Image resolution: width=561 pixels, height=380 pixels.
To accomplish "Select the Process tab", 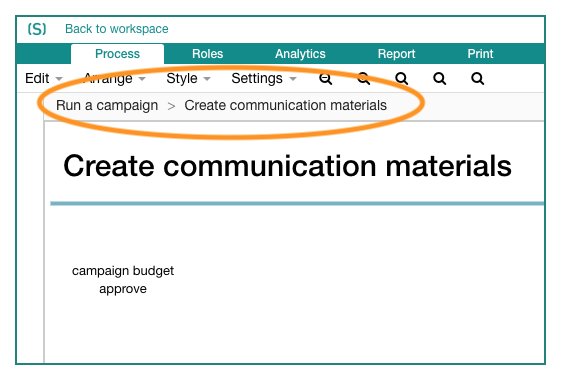I will tap(117, 54).
